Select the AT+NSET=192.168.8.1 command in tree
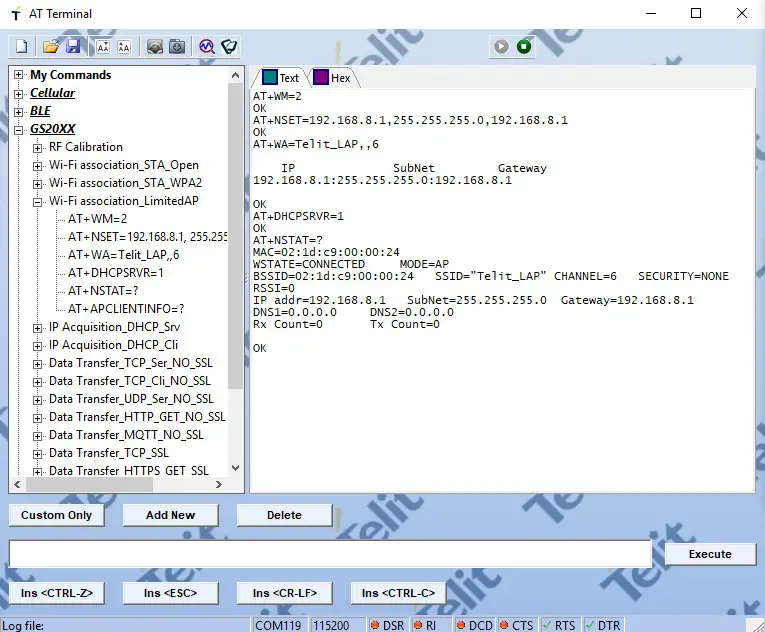 (x=147, y=237)
